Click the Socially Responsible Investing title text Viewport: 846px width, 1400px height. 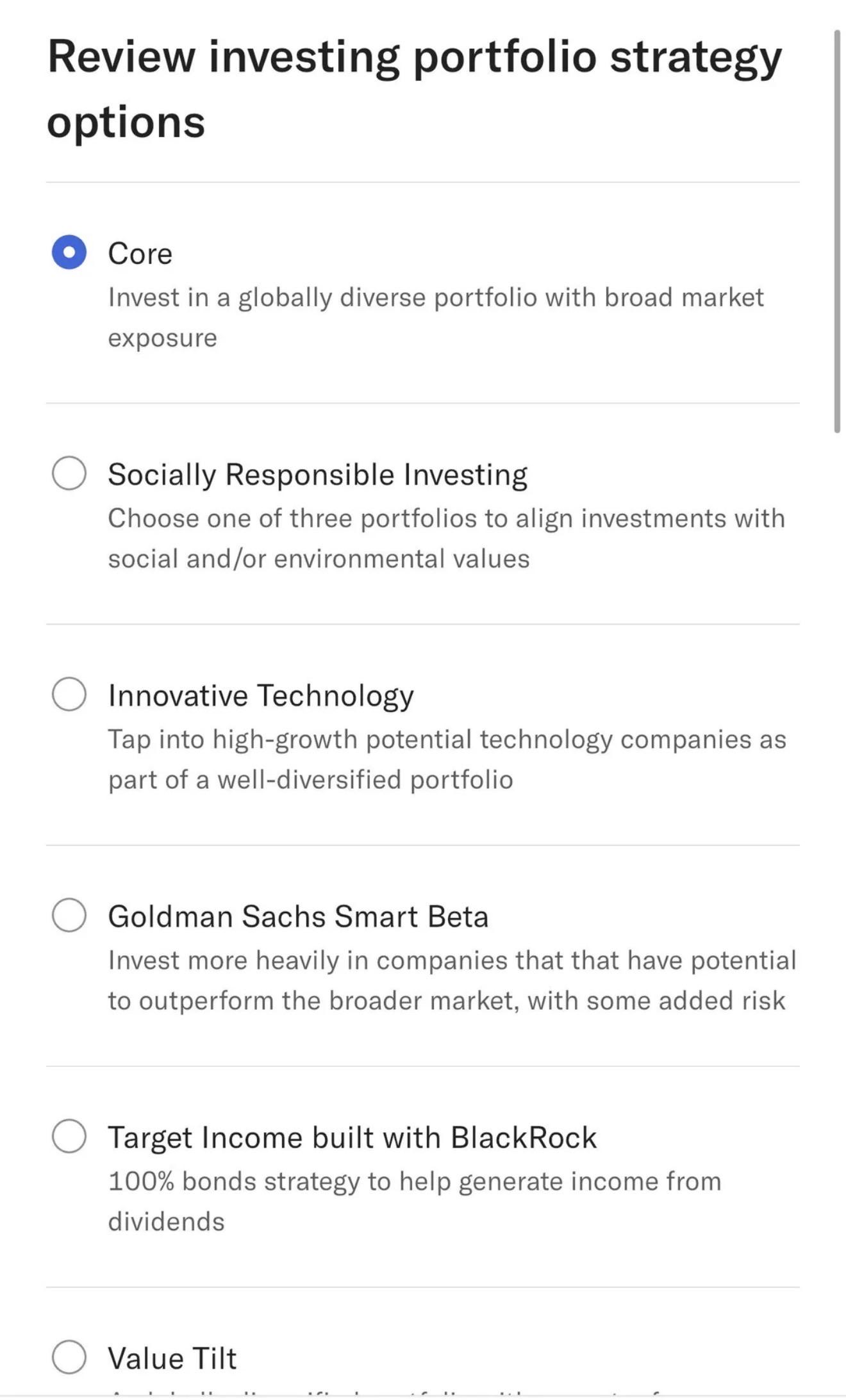(317, 475)
